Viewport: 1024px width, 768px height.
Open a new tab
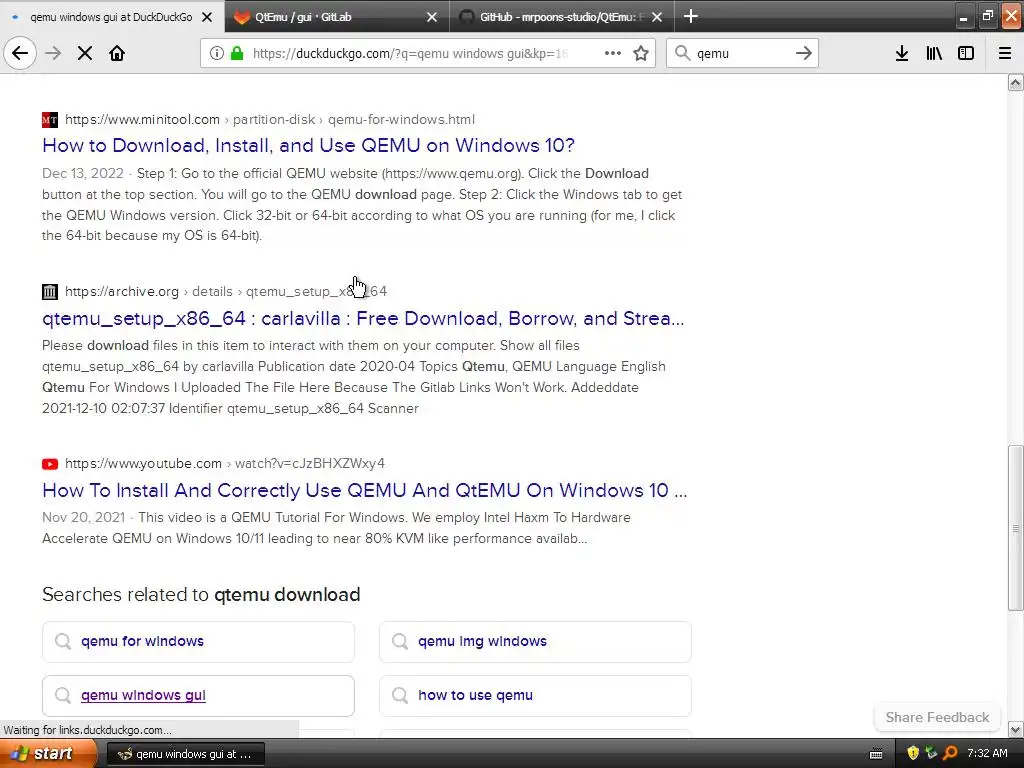coord(691,16)
